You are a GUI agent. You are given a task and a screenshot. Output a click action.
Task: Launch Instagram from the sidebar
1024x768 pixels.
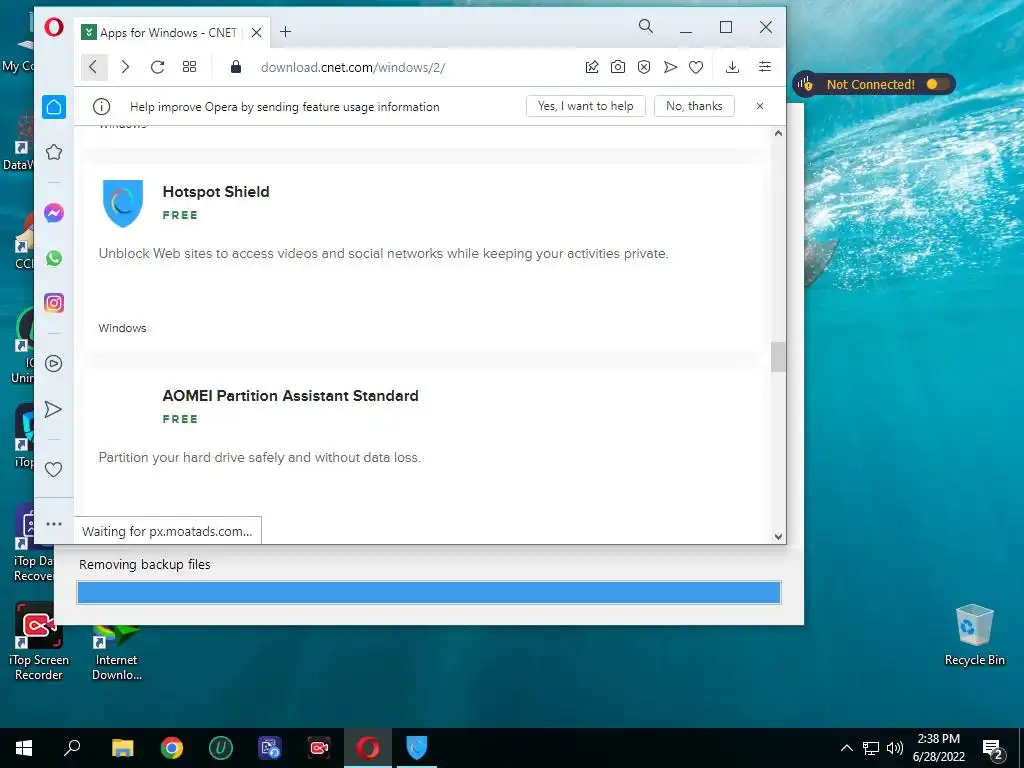point(54,303)
